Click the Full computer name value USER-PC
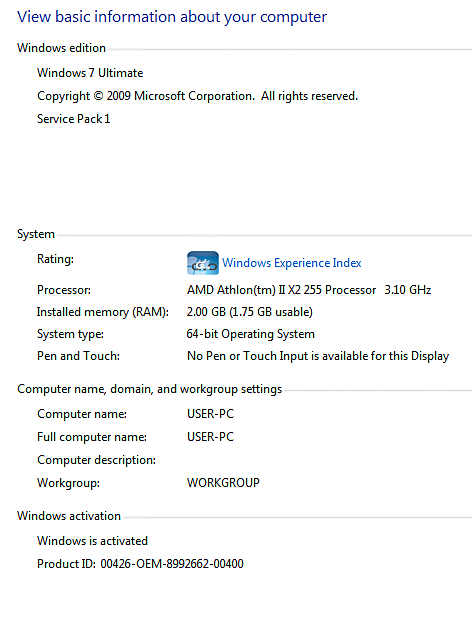This screenshot has width=472, height=630. point(210,437)
